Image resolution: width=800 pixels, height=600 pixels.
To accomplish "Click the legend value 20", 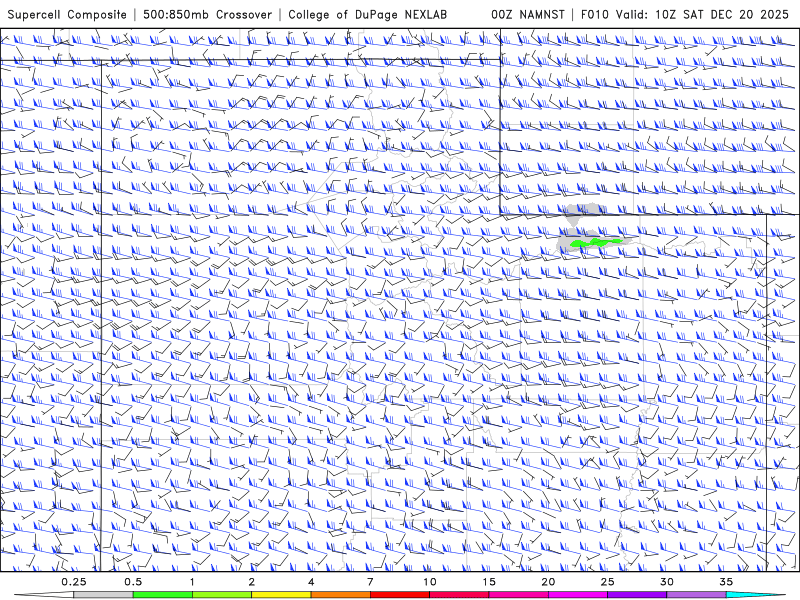I will click(x=548, y=582).
